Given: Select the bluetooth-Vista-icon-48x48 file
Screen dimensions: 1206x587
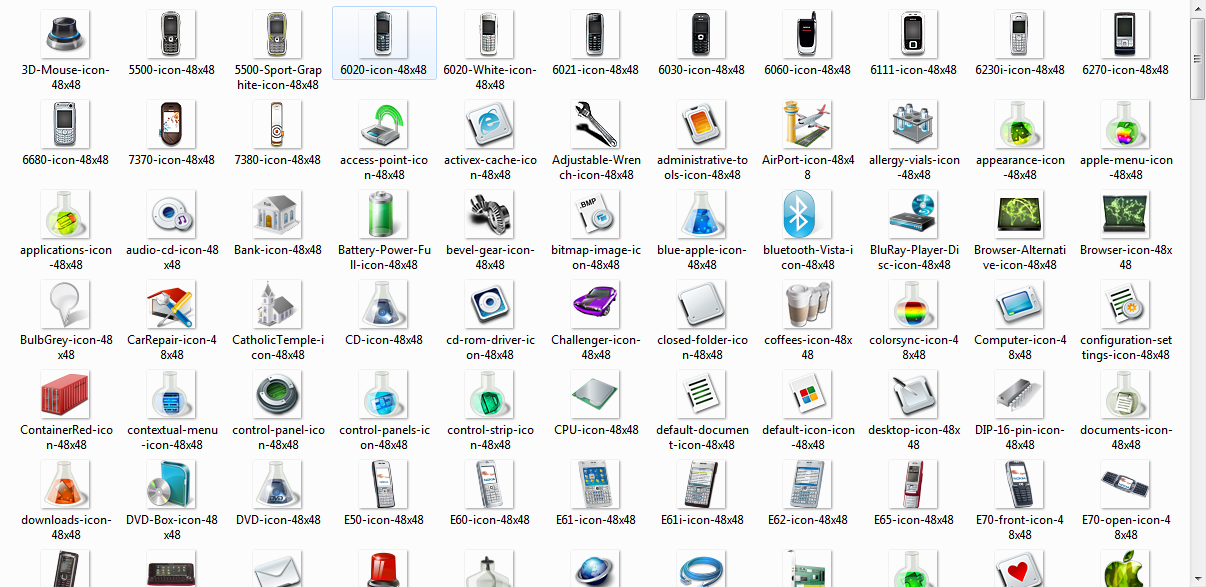Looking at the screenshot, I should coord(808,214).
